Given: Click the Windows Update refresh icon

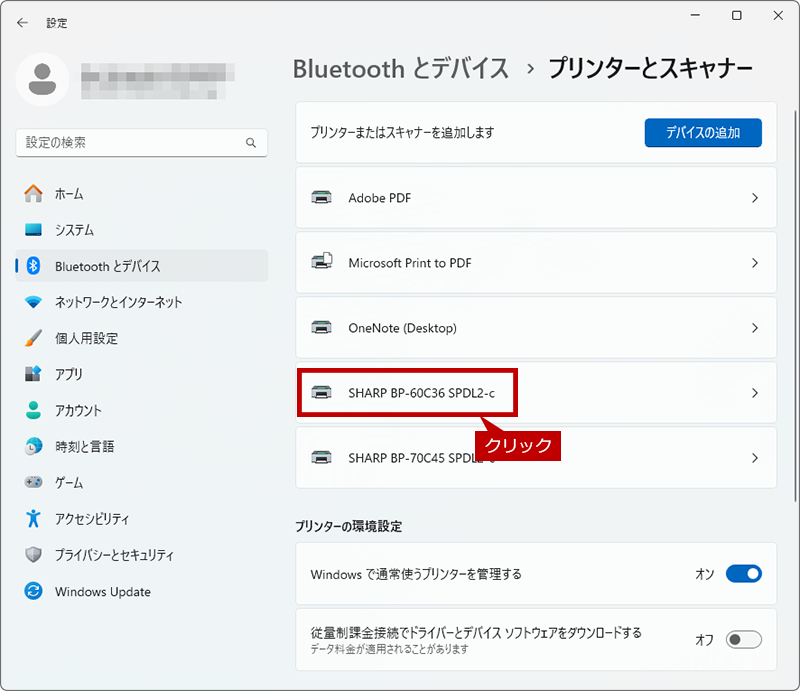Looking at the screenshot, I should tap(34, 591).
